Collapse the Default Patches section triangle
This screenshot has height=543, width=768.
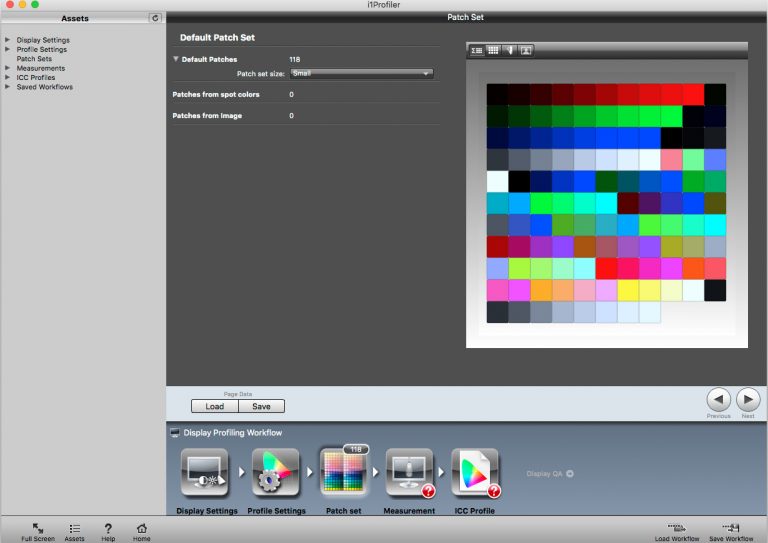pos(175,59)
